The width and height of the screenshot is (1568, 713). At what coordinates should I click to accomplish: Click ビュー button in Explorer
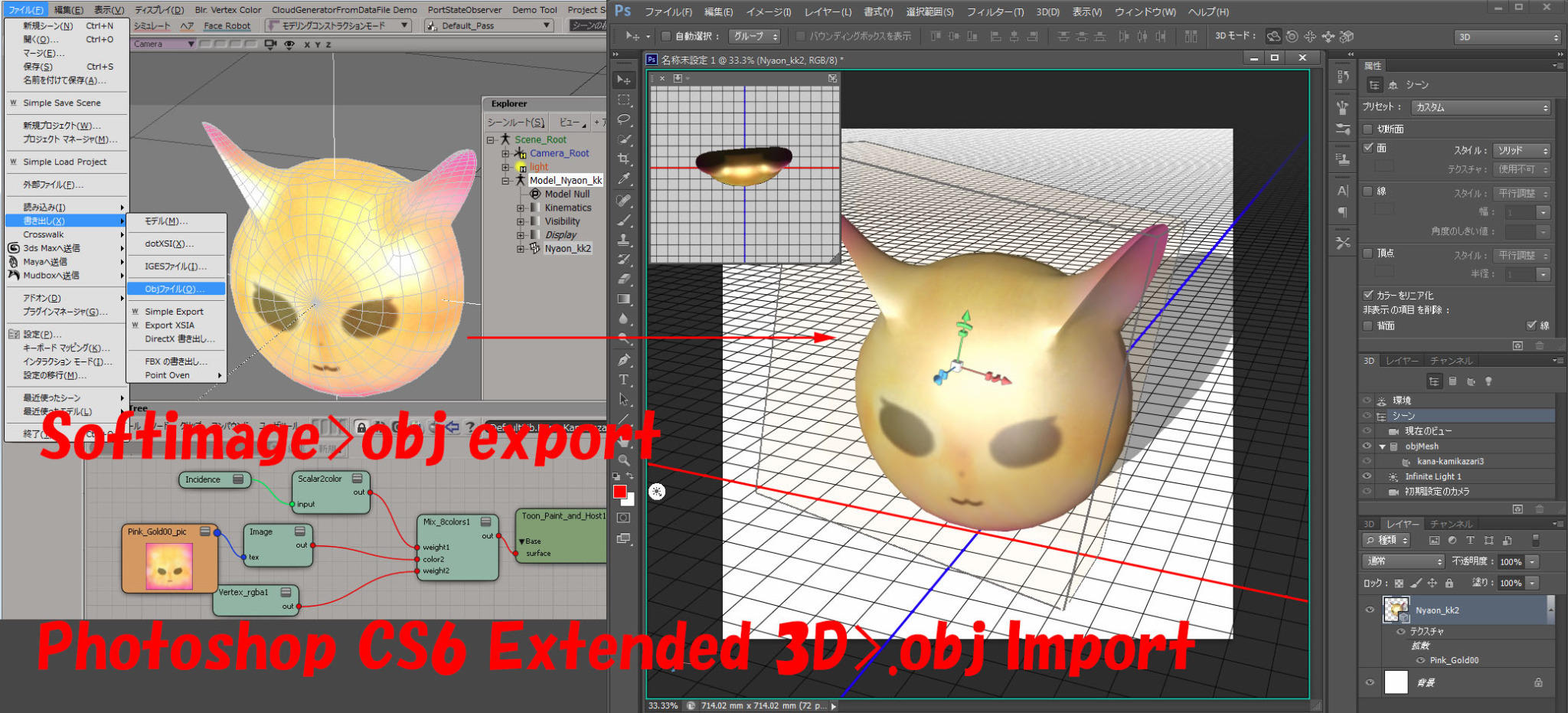click(570, 123)
